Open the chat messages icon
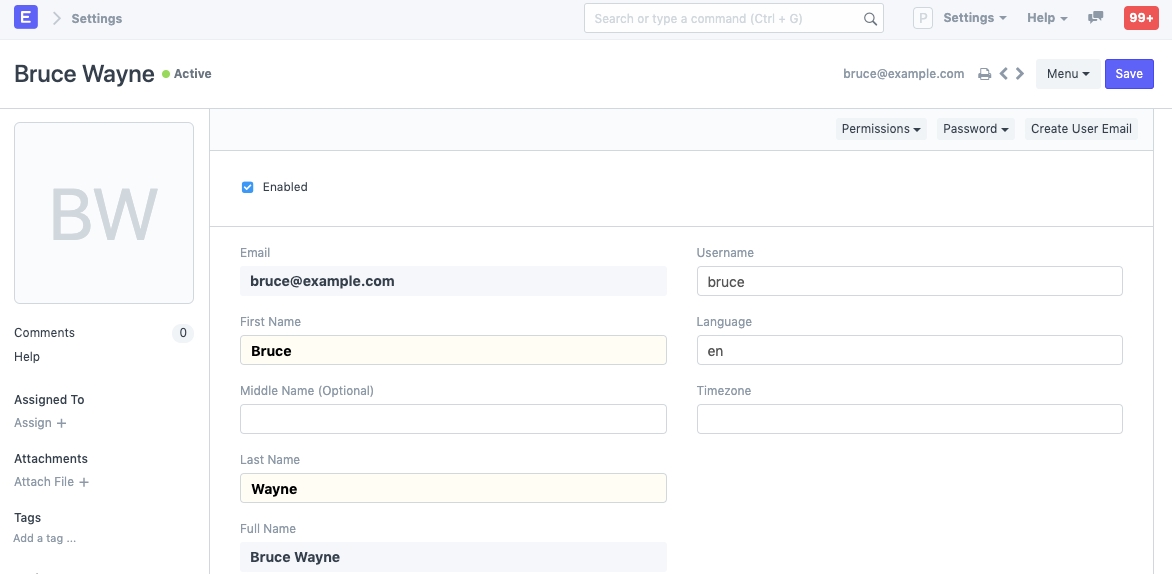Viewport: 1172px width, 574px height. (1096, 18)
